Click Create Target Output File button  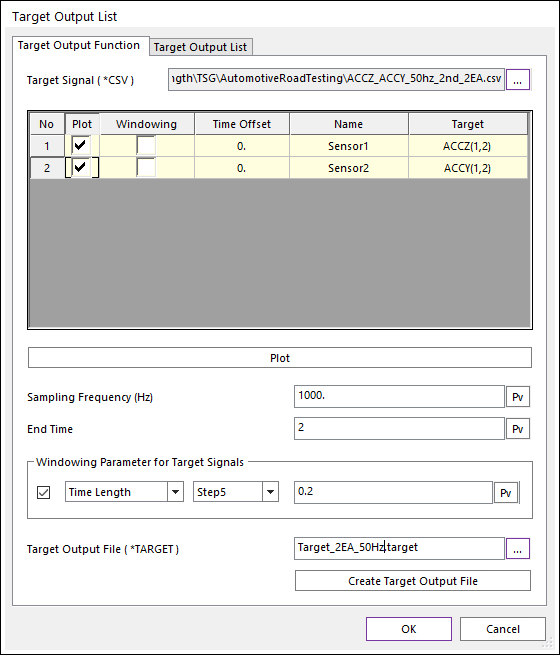[413, 581]
